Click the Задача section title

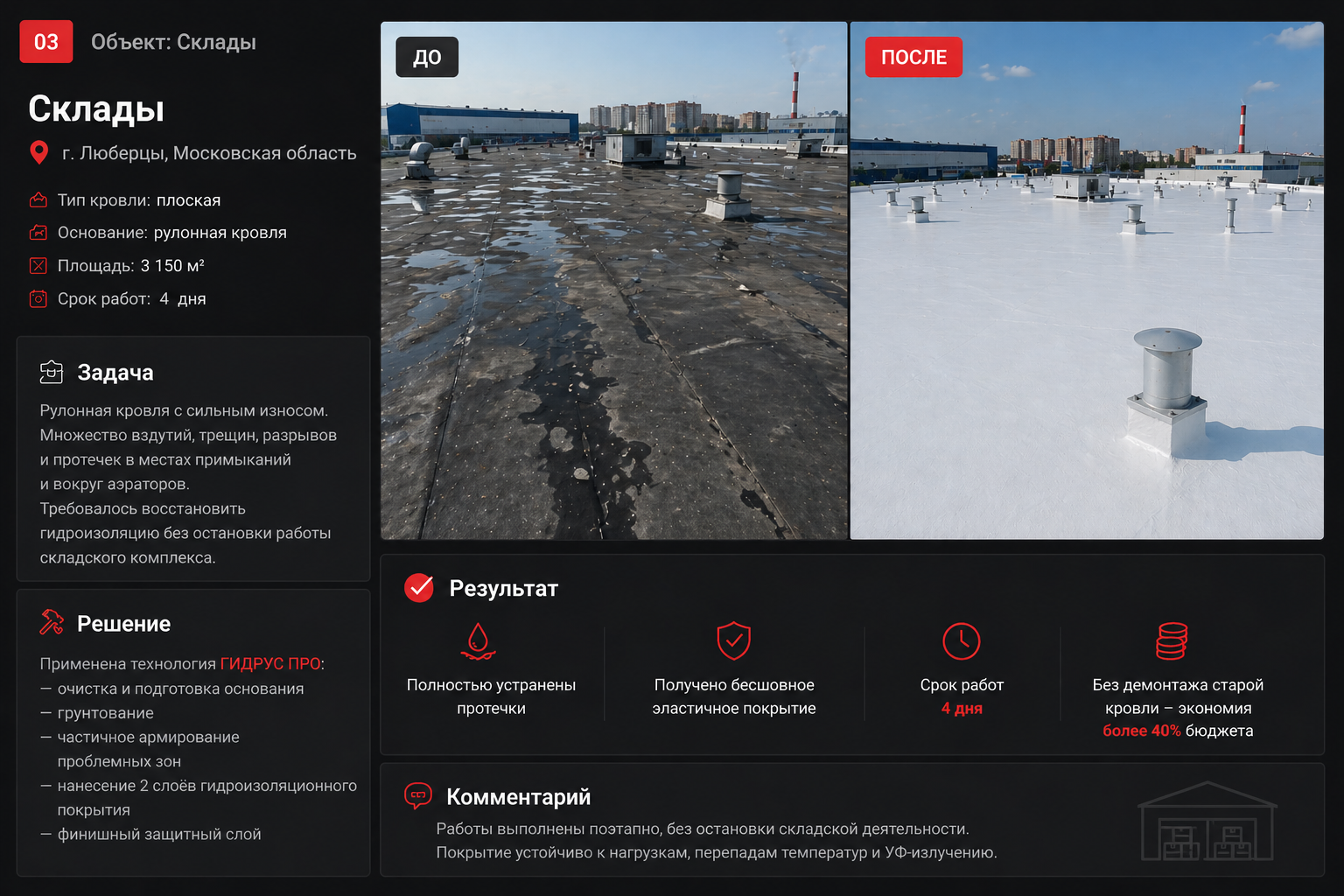[x=115, y=372]
